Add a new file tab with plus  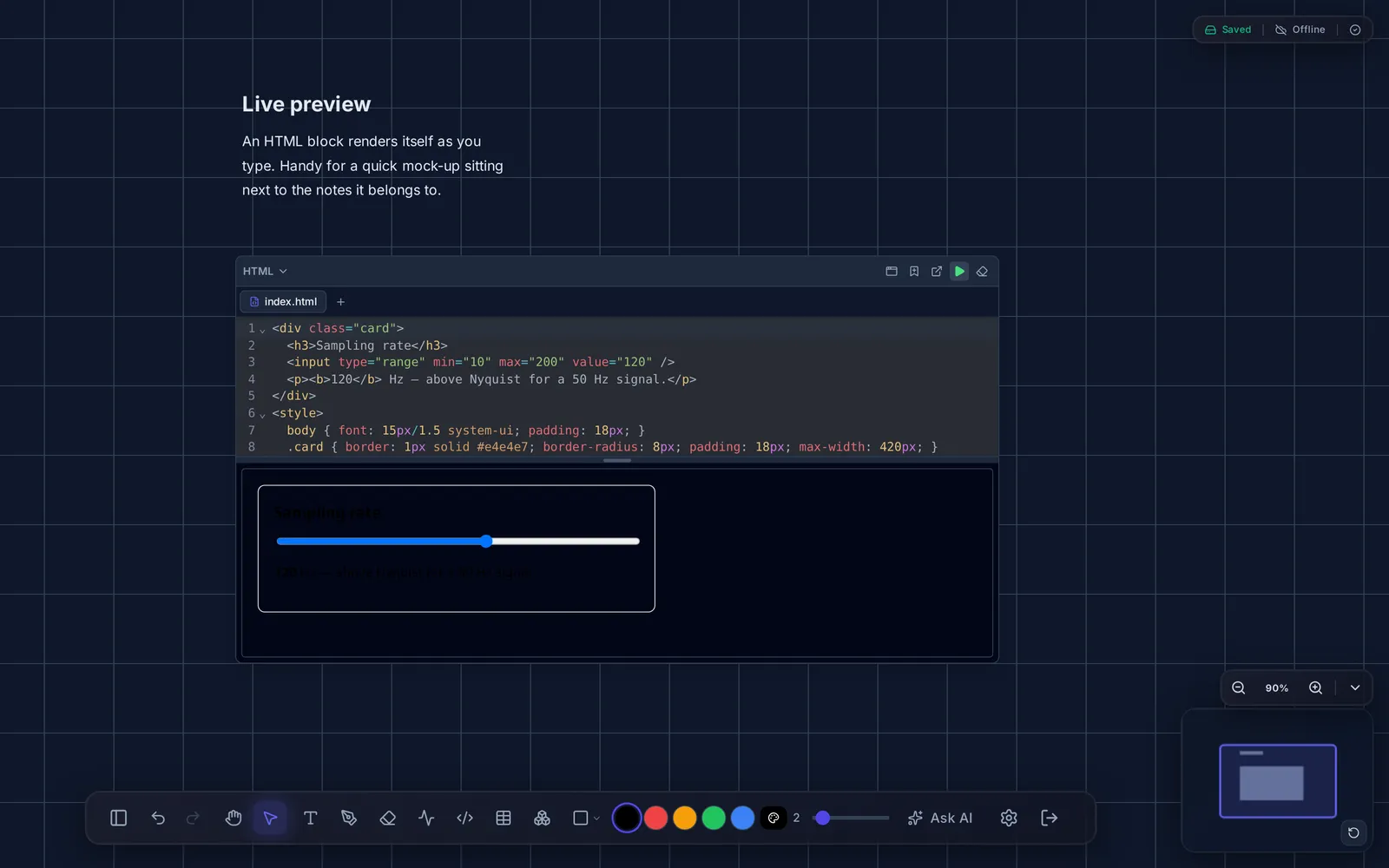[x=341, y=302]
